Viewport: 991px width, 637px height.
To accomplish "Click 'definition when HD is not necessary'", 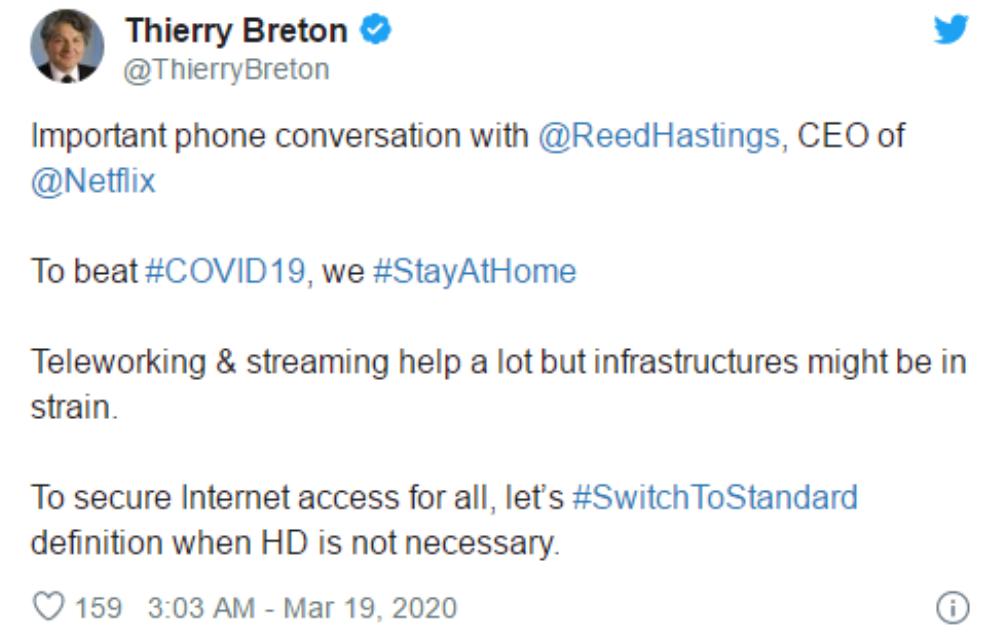I will (x=295, y=543).
